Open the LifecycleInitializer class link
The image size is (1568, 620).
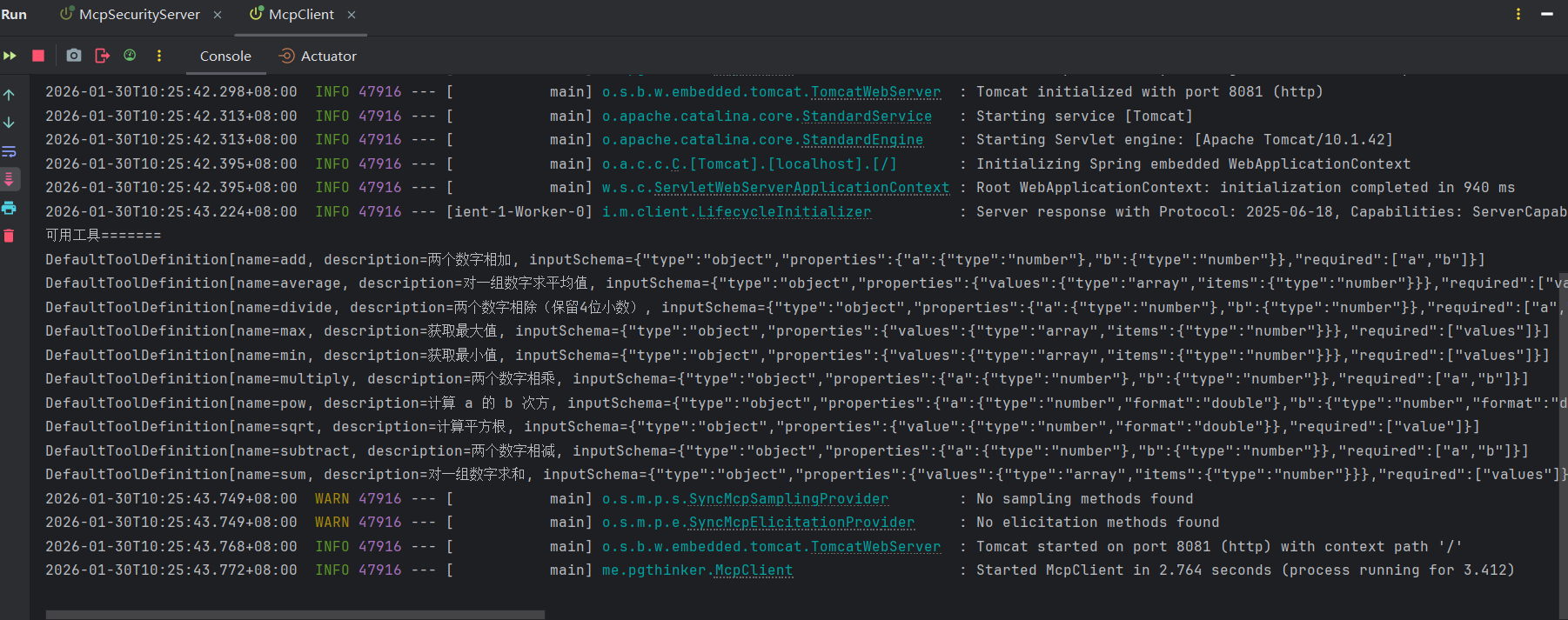[x=784, y=212]
